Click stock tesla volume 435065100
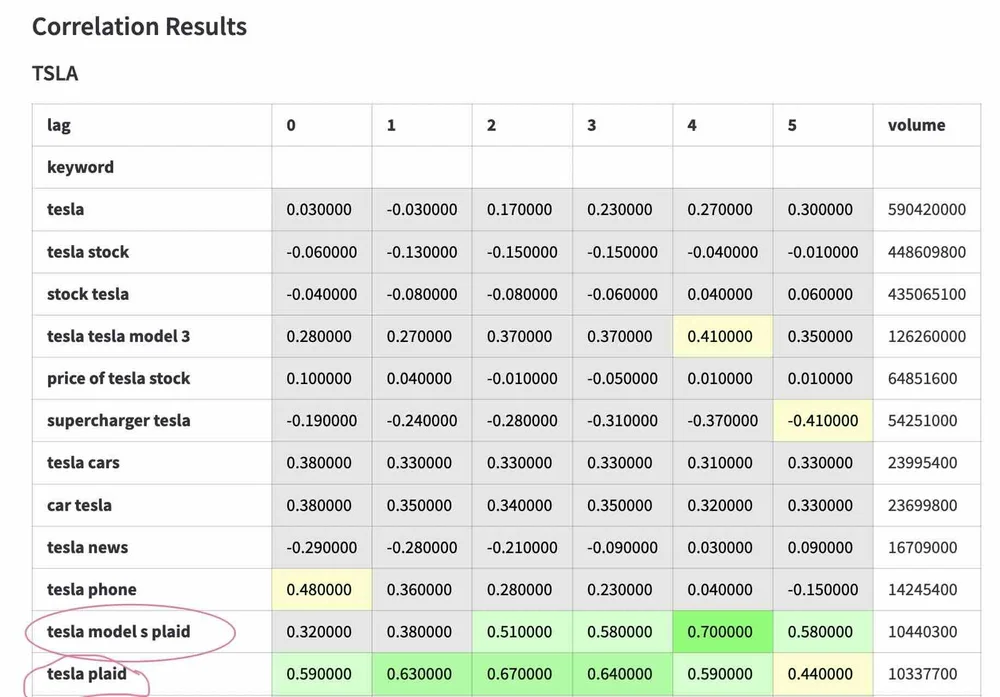This screenshot has height=697, width=1000. 927,294
